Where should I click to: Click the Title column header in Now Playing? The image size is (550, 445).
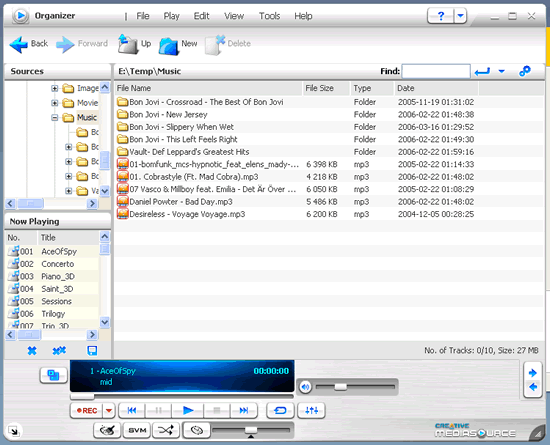[x=68, y=238]
